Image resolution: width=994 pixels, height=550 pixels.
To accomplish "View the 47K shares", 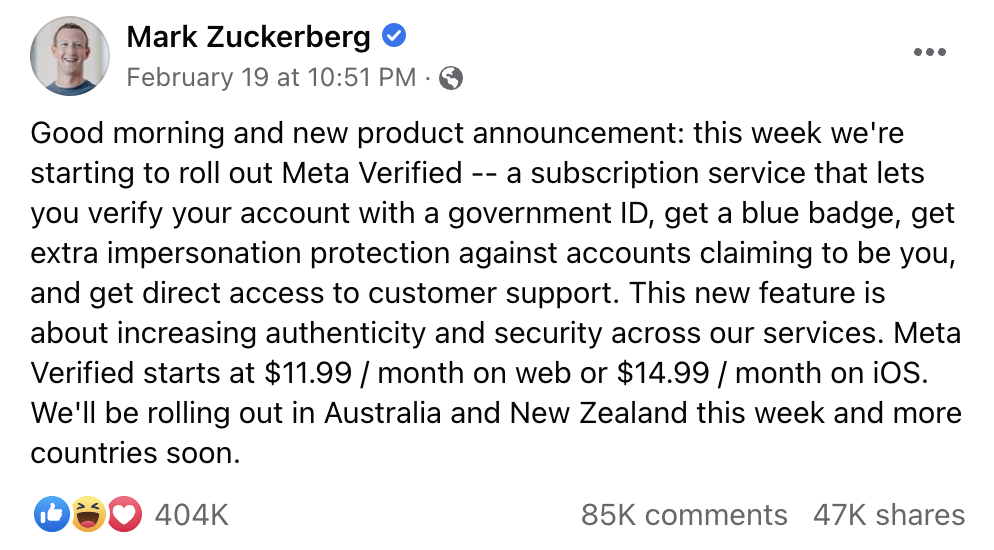I will tap(889, 515).
